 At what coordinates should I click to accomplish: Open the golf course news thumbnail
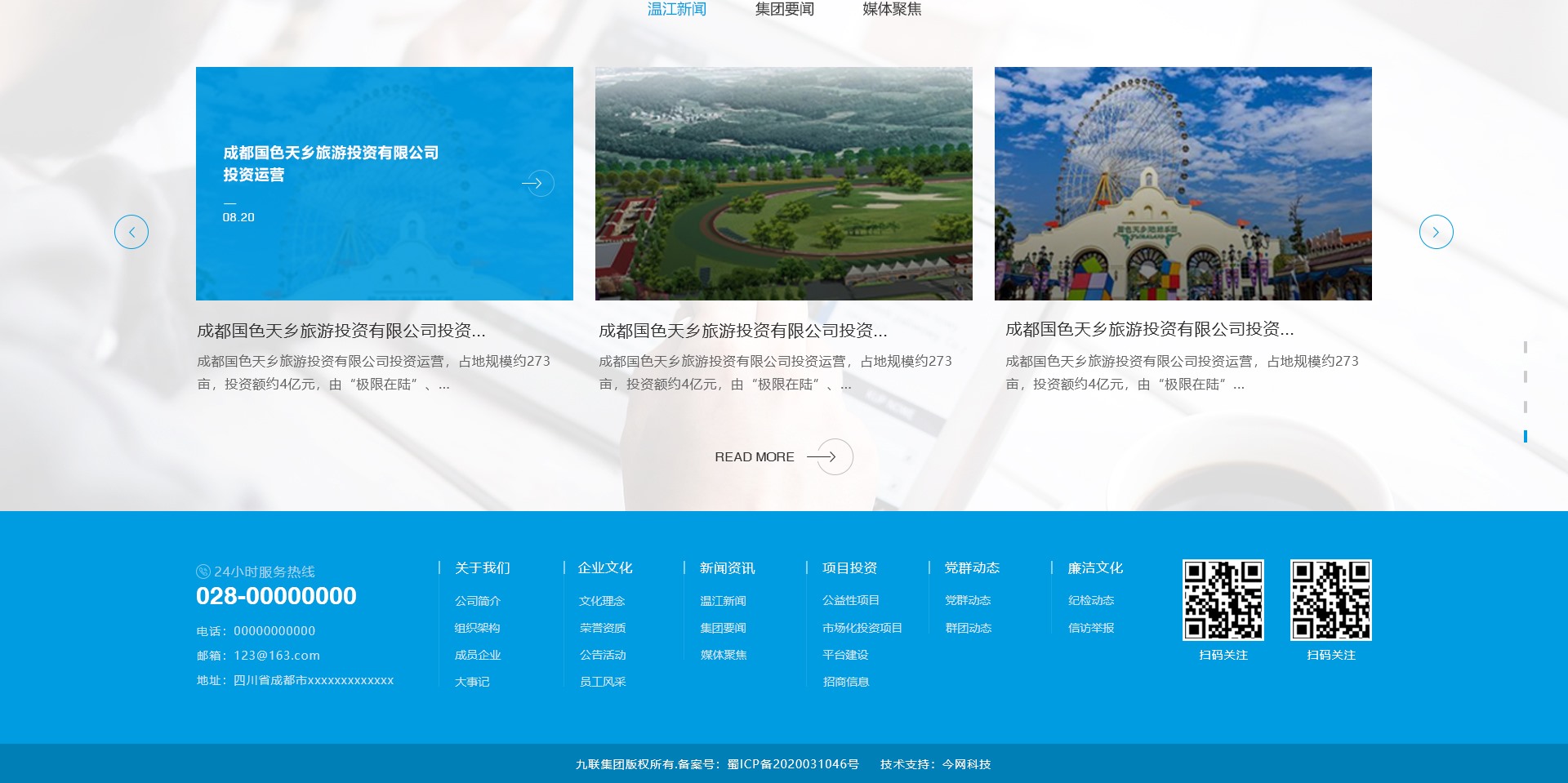[x=783, y=184]
